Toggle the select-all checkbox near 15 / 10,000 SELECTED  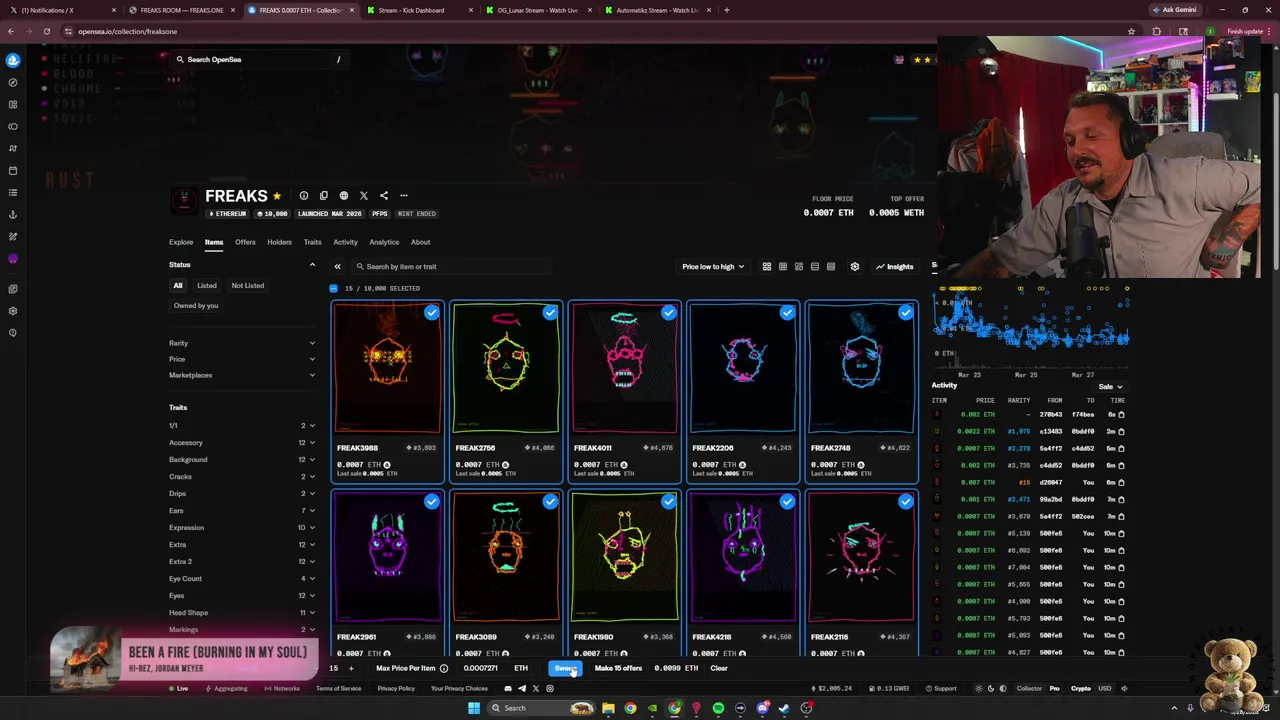pos(334,288)
